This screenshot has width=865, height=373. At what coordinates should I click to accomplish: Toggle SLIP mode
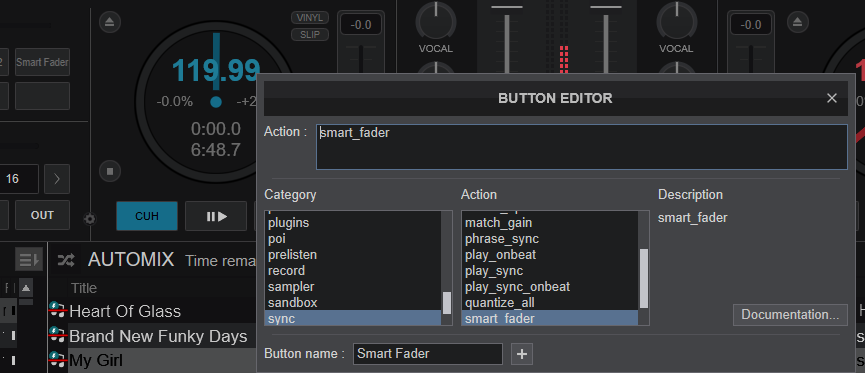[310, 35]
